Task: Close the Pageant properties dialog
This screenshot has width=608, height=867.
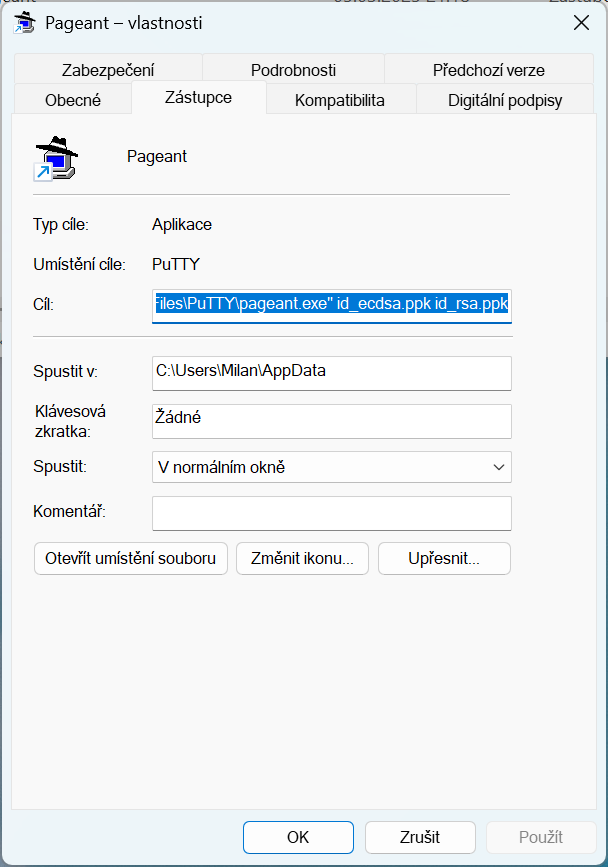Action: click(x=581, y=23)
